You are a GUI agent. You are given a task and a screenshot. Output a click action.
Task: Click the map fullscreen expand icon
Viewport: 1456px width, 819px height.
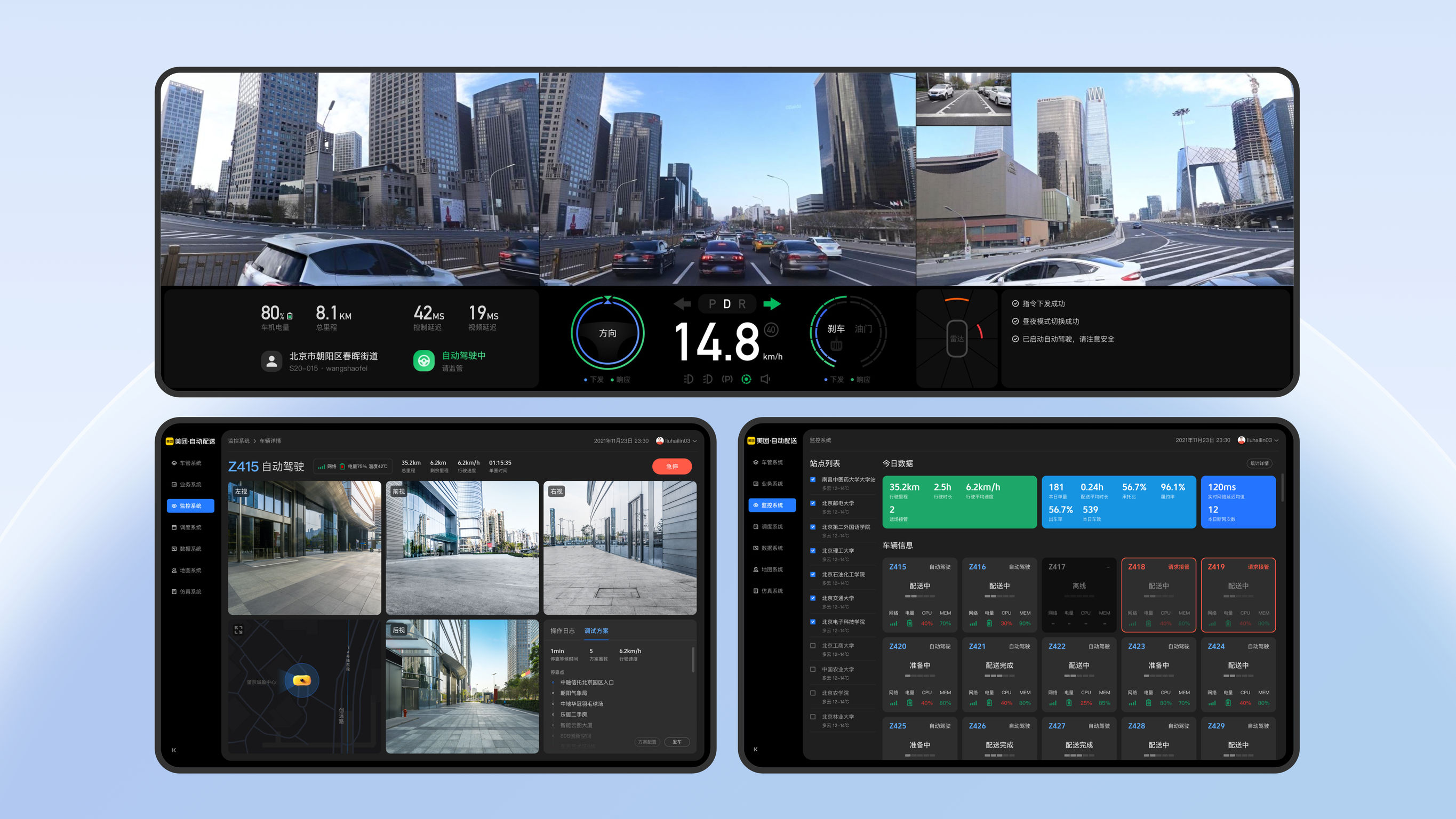238,630
